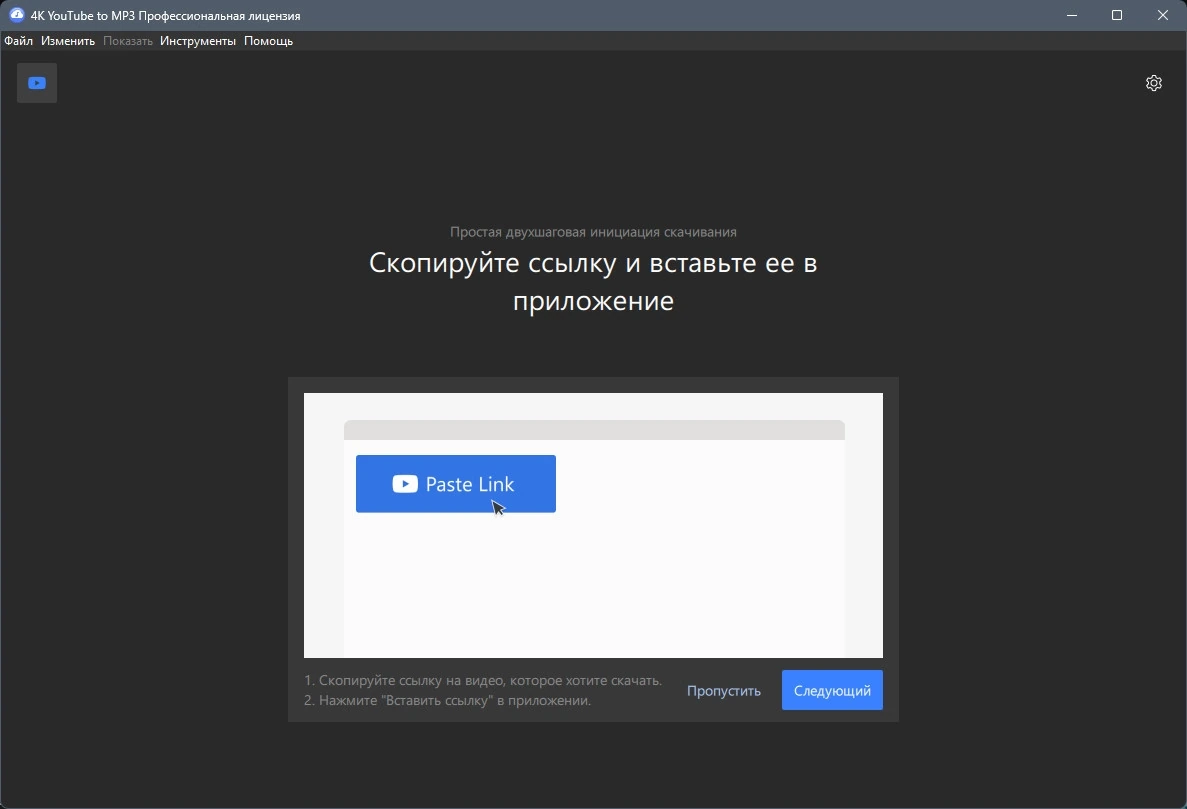The image size is (1187, 809).
Task: Click the heading 'Скопируйте ссылку и вставьте ее в приложение'
Action: [x=594, y=282]
